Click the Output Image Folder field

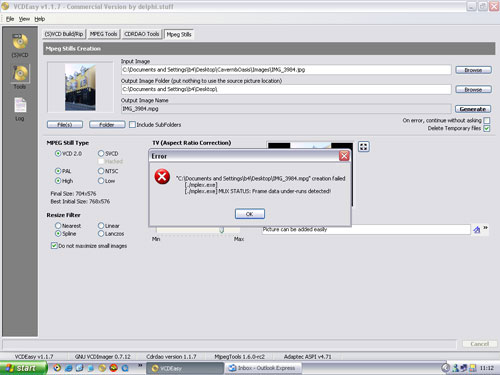tap(286, 89)
